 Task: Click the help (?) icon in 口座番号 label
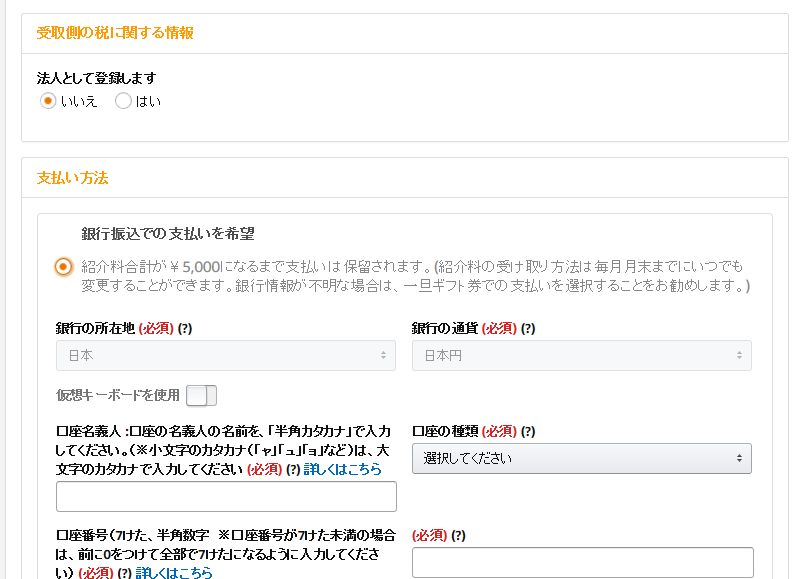(x=125, y=573)
